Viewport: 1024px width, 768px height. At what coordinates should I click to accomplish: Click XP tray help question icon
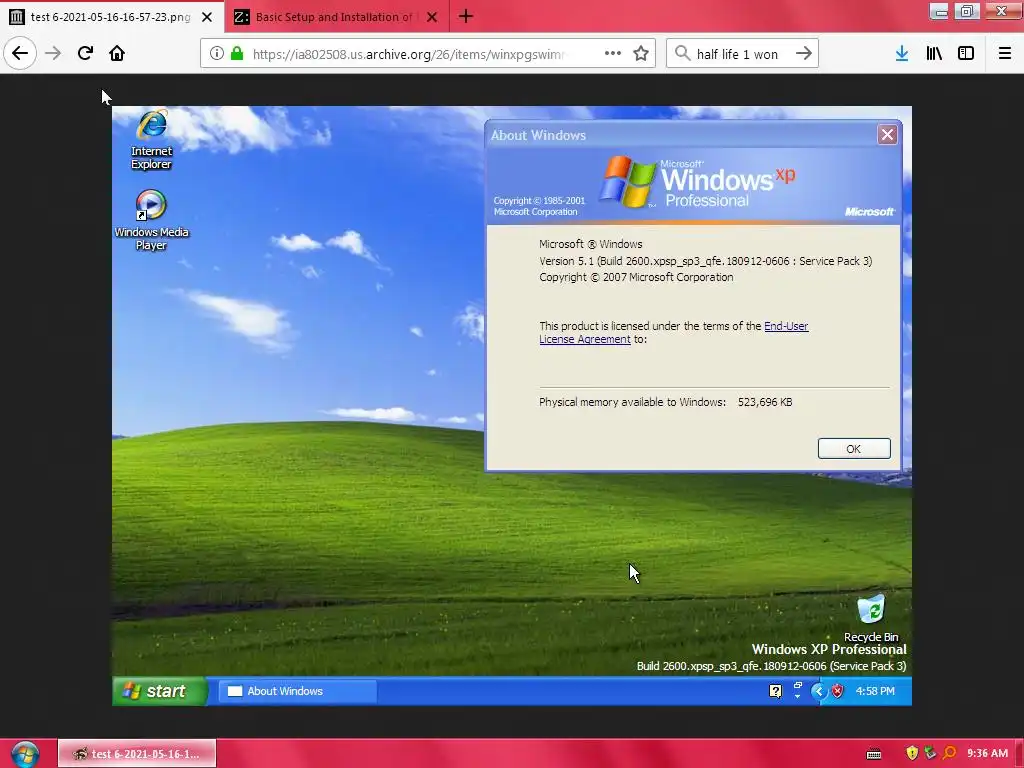tap(775, 691)
